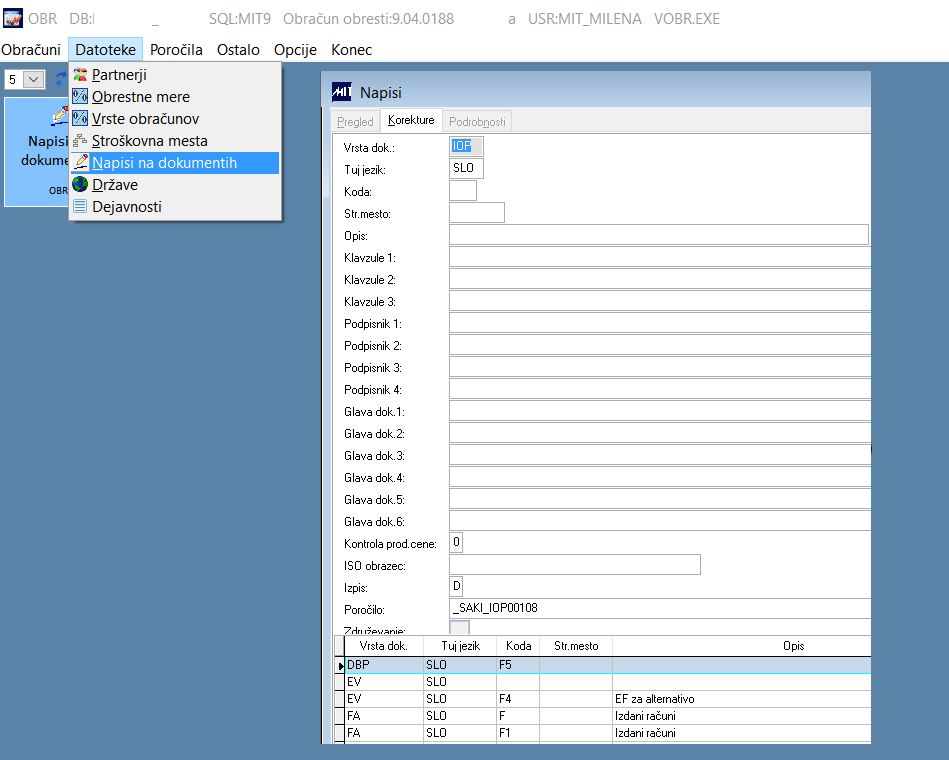This screenshot has height=760, width=949.
Task: Click the Opis input field
Action: 658,235
